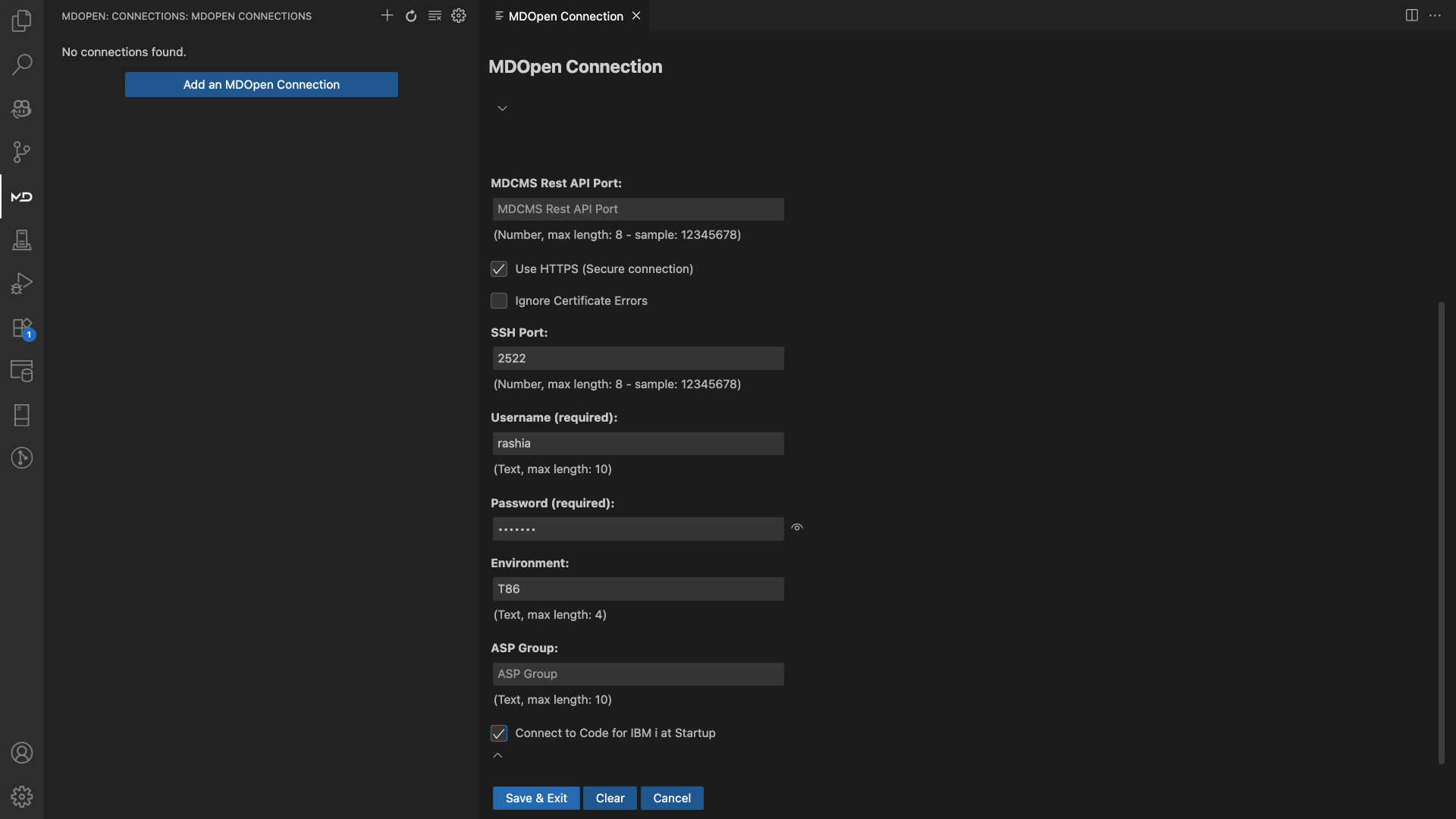The image size is (1456, 819).
Task: Enable Ignore Certificate Errors checkbox
Action: [499, 301]
